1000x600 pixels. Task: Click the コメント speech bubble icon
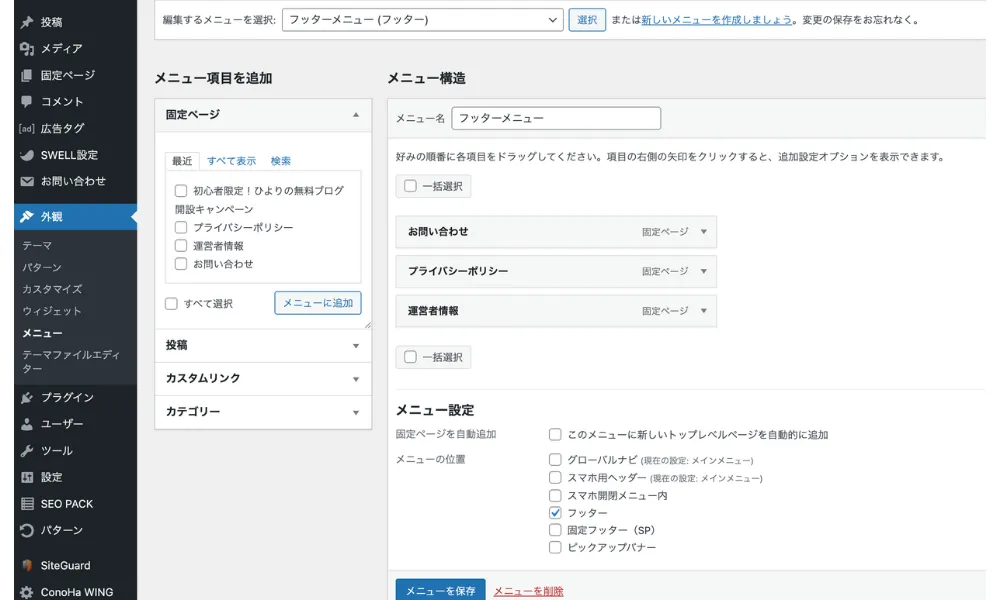[x=27, y=101]
